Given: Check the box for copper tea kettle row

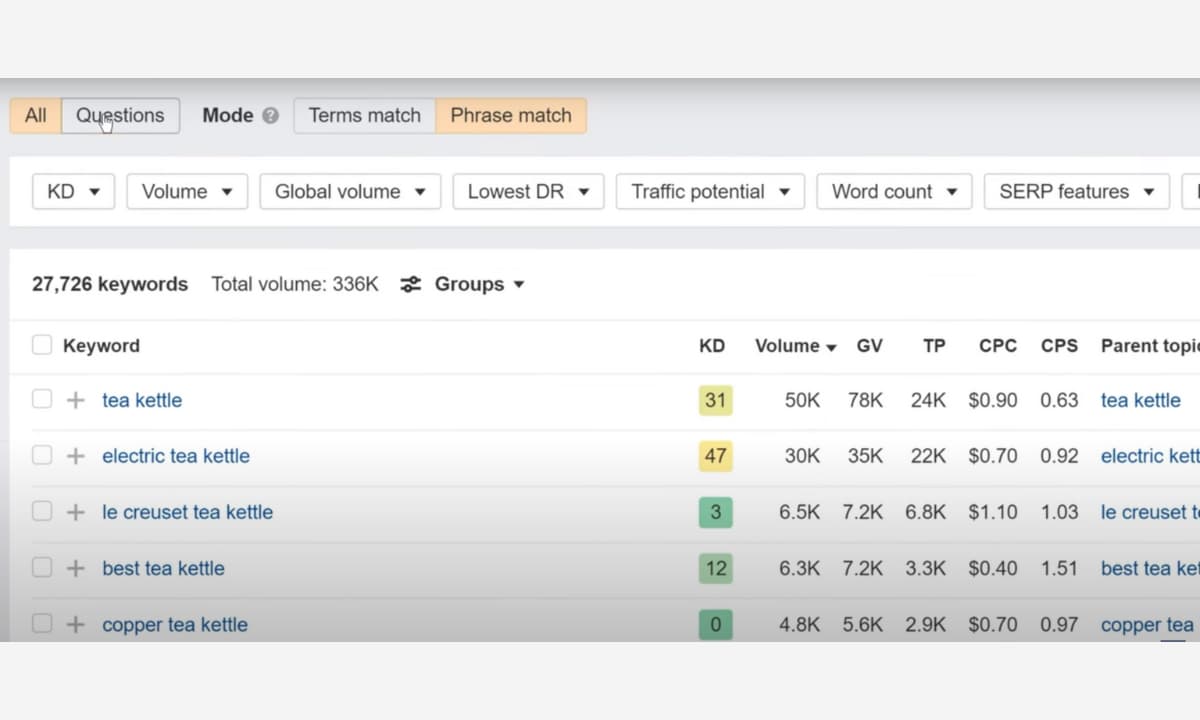Looking at the screenshot, I should tap(42, 623).
